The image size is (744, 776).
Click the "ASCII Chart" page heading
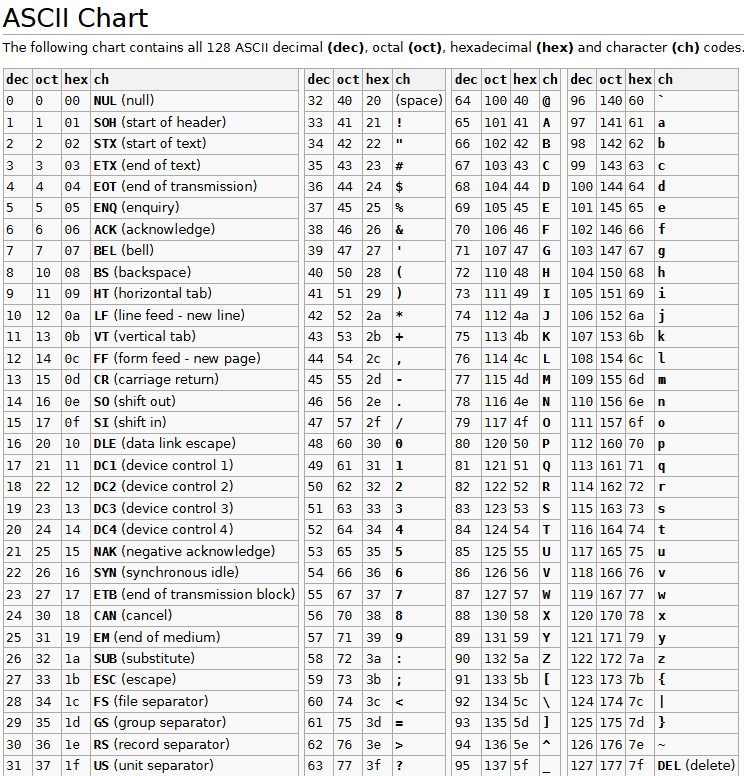pos(75,18)
